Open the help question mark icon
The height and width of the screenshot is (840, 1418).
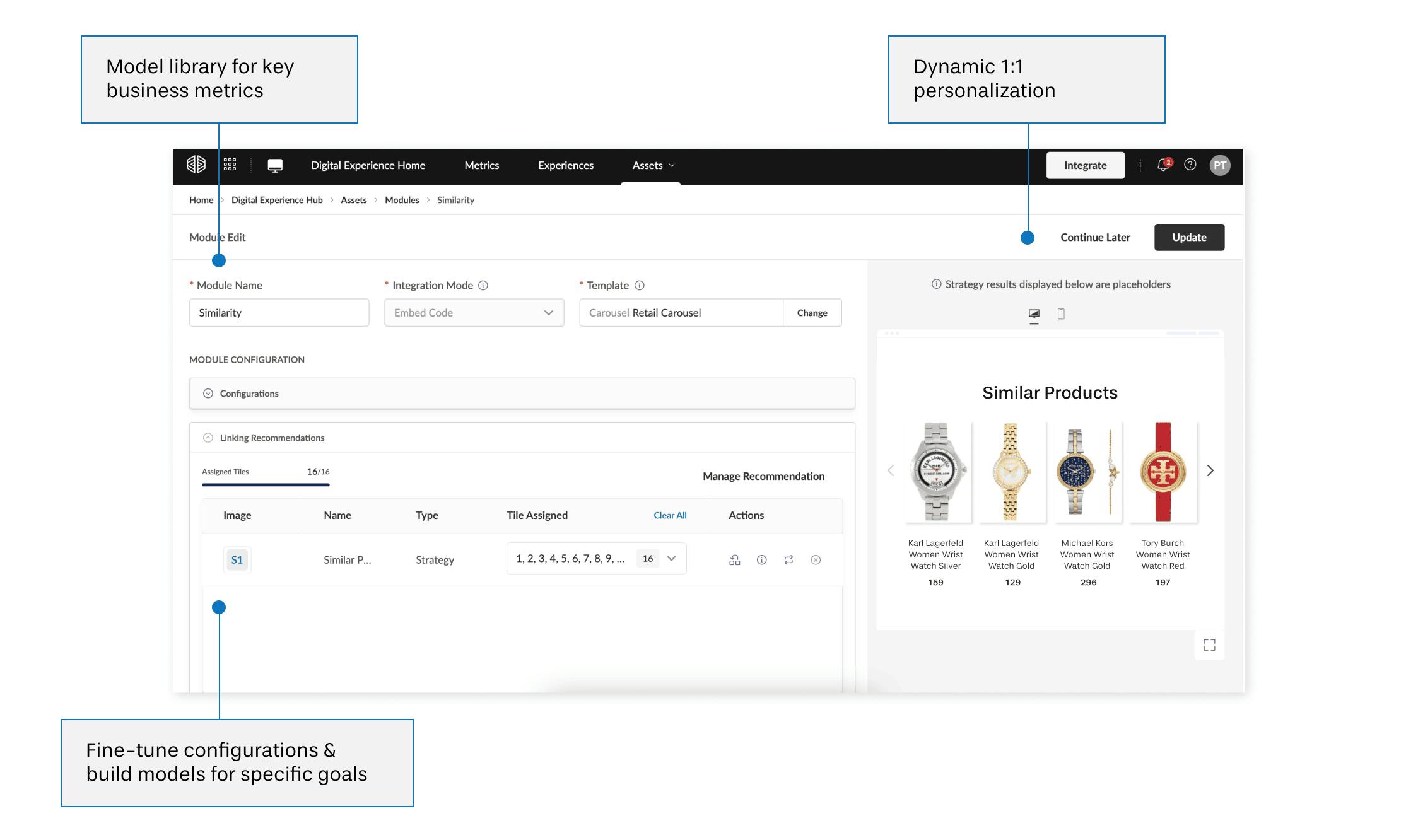(x=1190, y=165)
